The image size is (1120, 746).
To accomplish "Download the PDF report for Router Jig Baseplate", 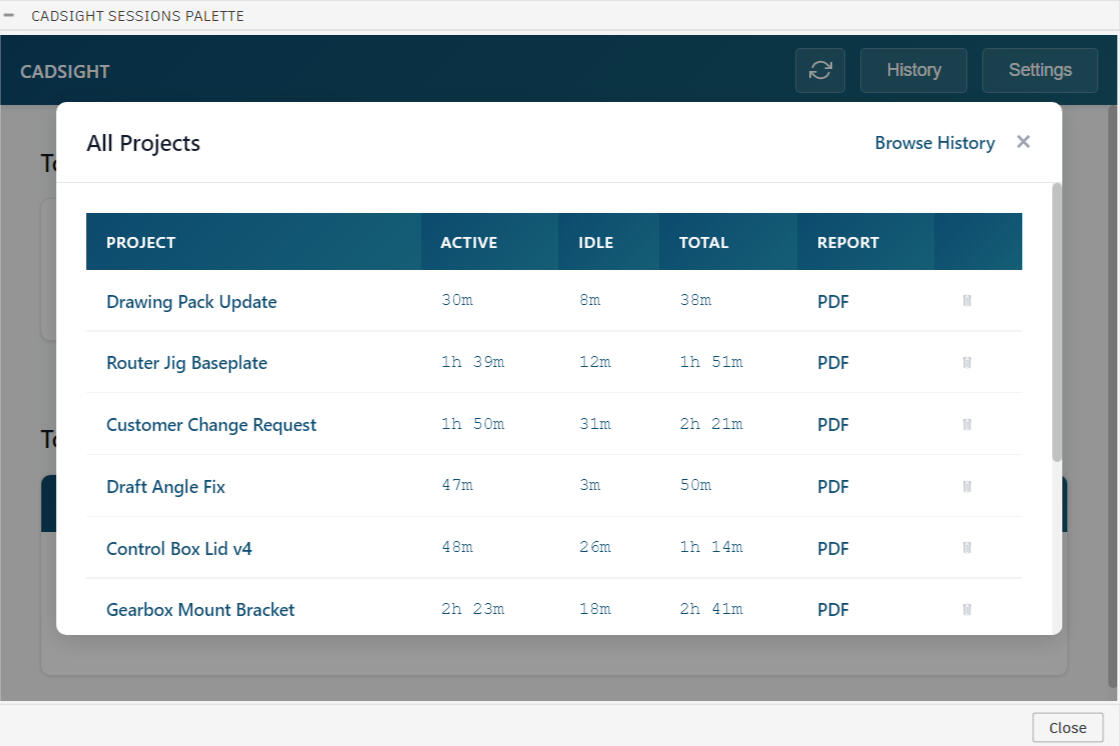I will (x=832, y=363).
